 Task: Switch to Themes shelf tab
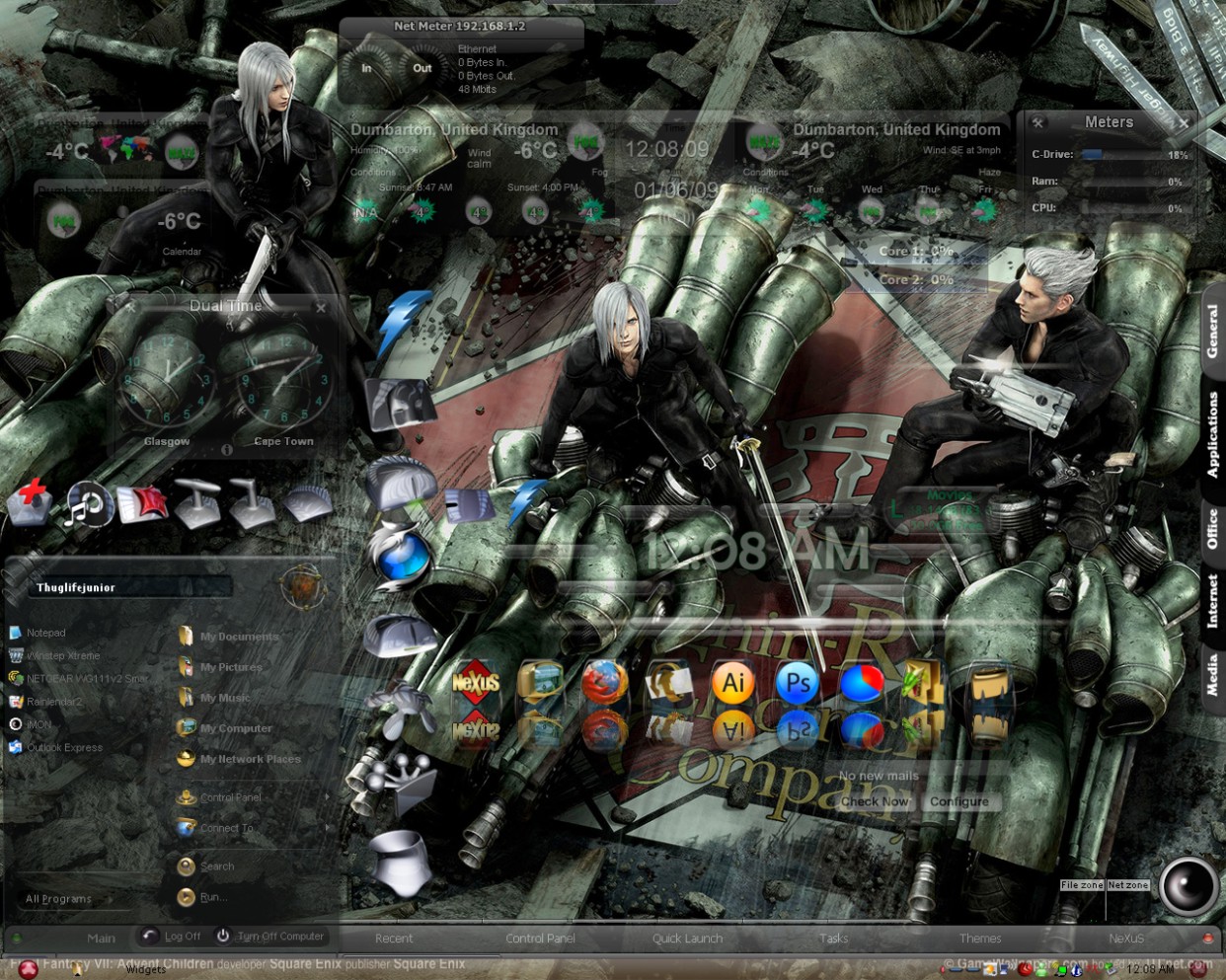(980, 938)
